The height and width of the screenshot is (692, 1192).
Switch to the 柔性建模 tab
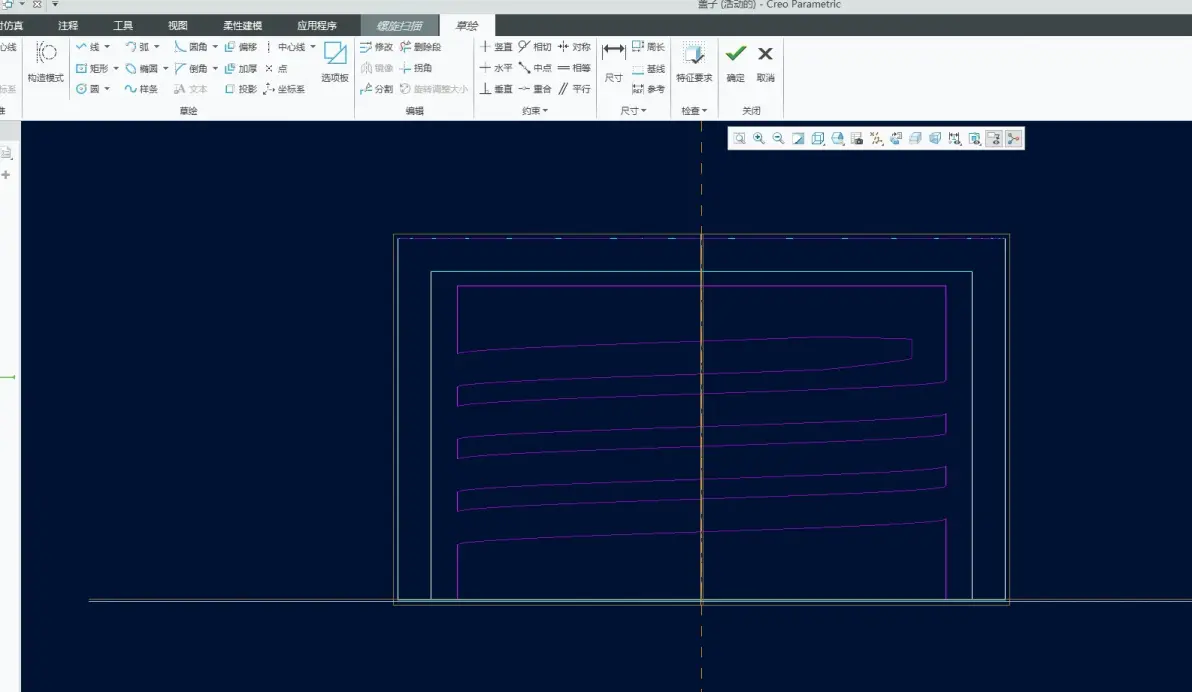[243, 26]
